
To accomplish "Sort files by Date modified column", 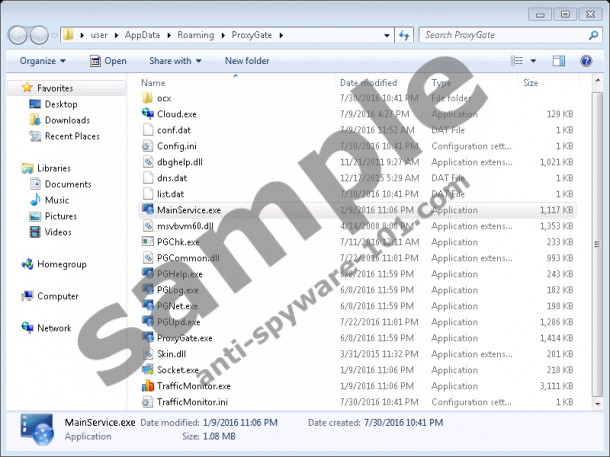I will [368, 82].
